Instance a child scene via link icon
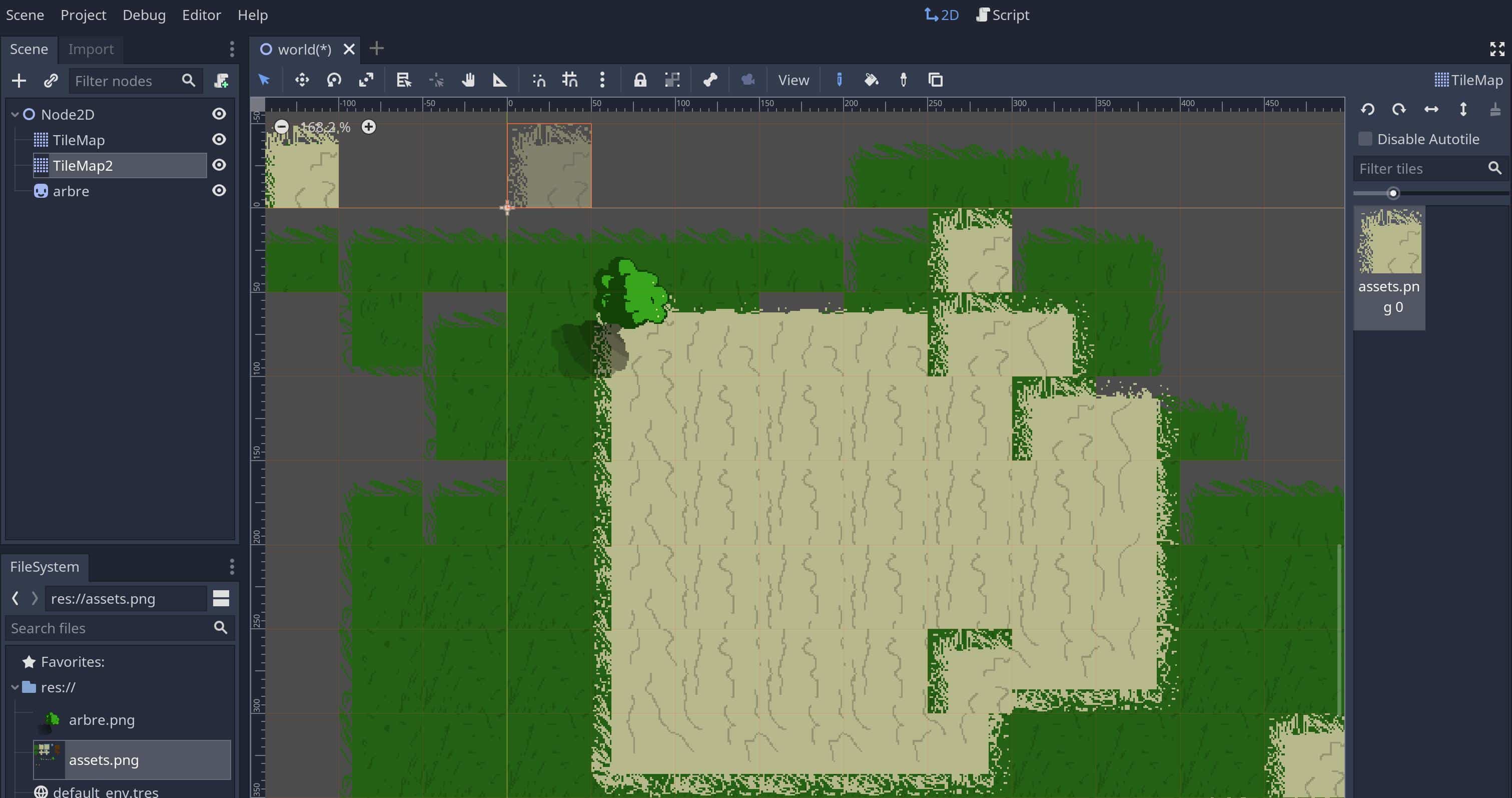1512x798 pixels. coord(51,81)
